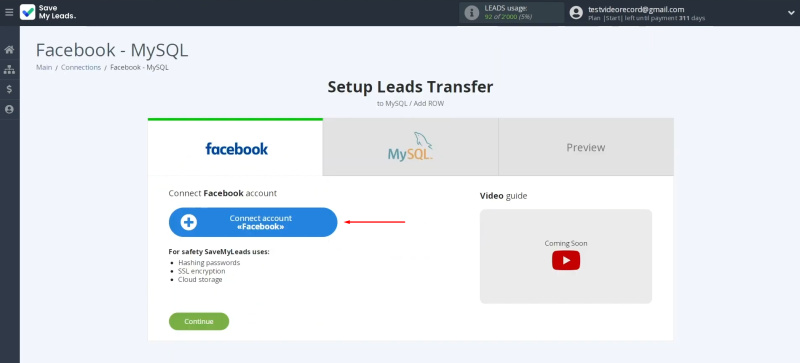Screen dimensions: 800x363
Task: Click the green Continue button
Action: [199, 321]
